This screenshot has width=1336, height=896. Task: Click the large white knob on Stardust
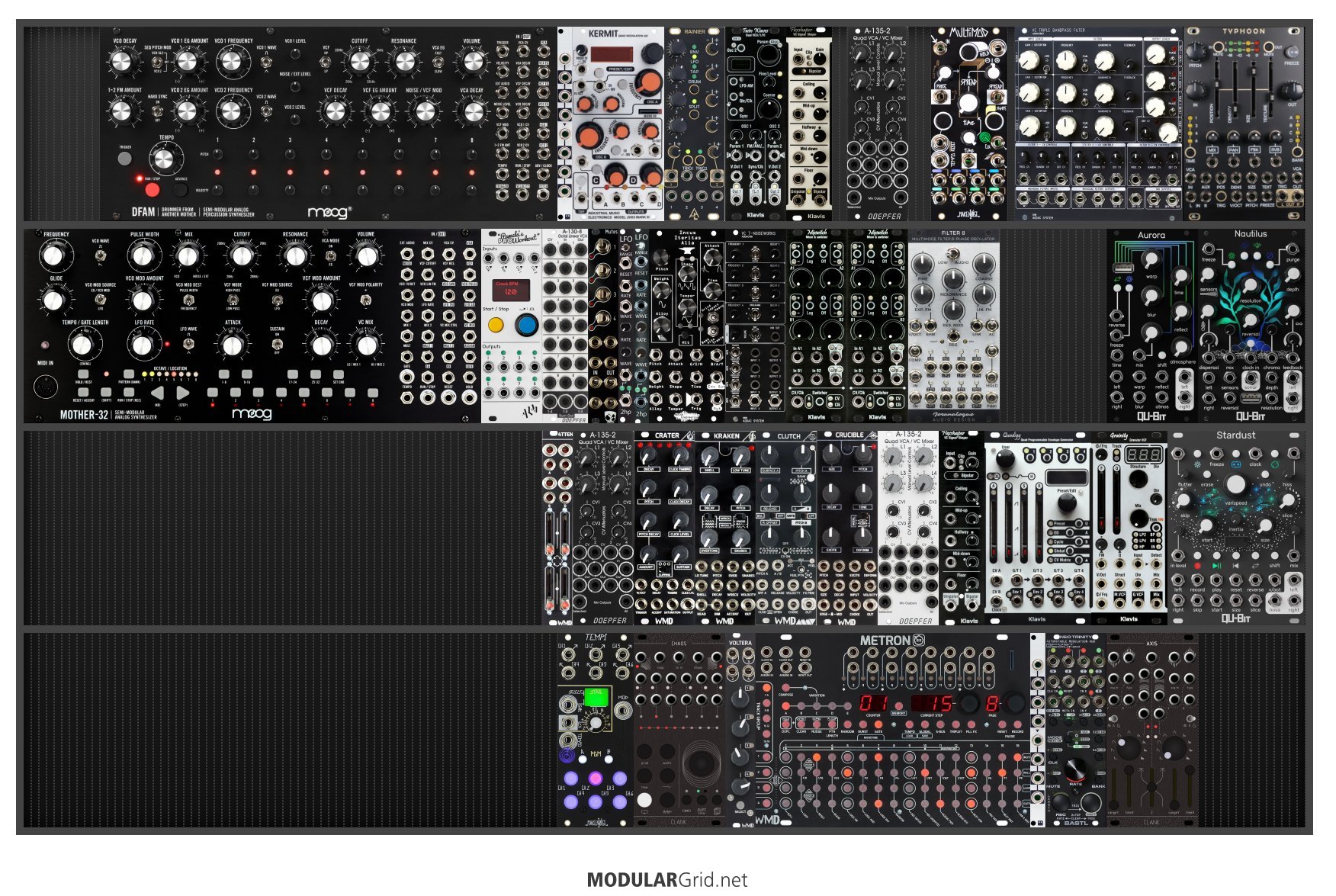tap(1235, 484)
